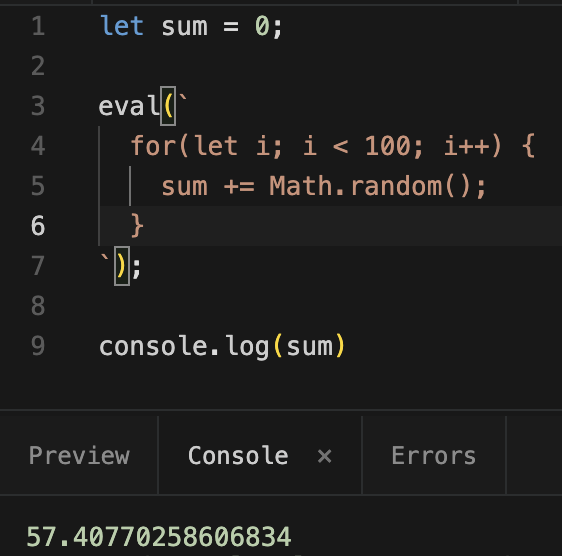Click console output 57.40770258606834

point(159,537)
